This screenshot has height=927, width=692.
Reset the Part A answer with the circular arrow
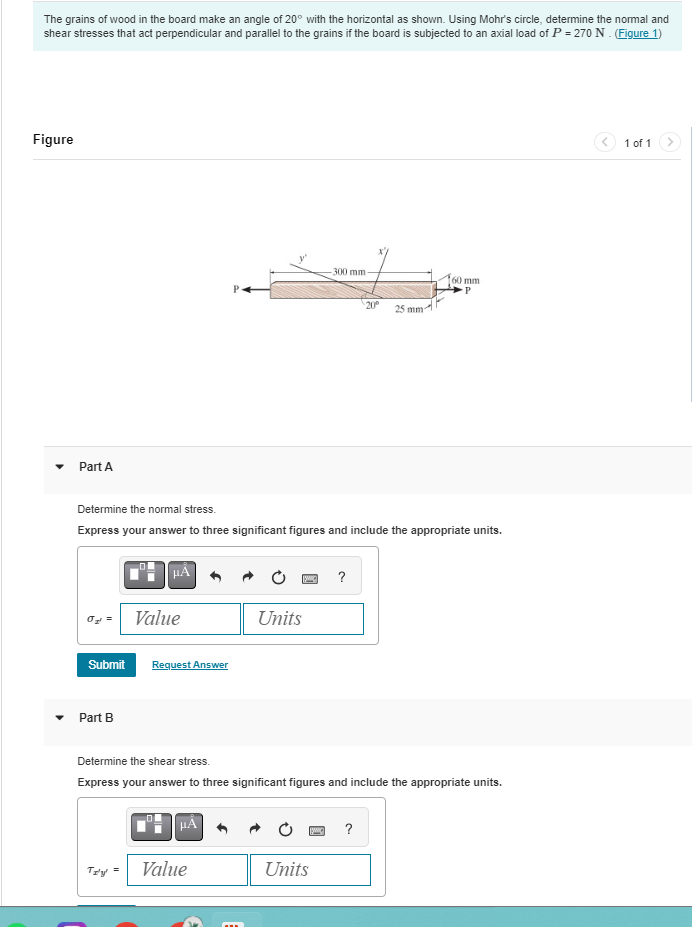(x=278, y=575)
